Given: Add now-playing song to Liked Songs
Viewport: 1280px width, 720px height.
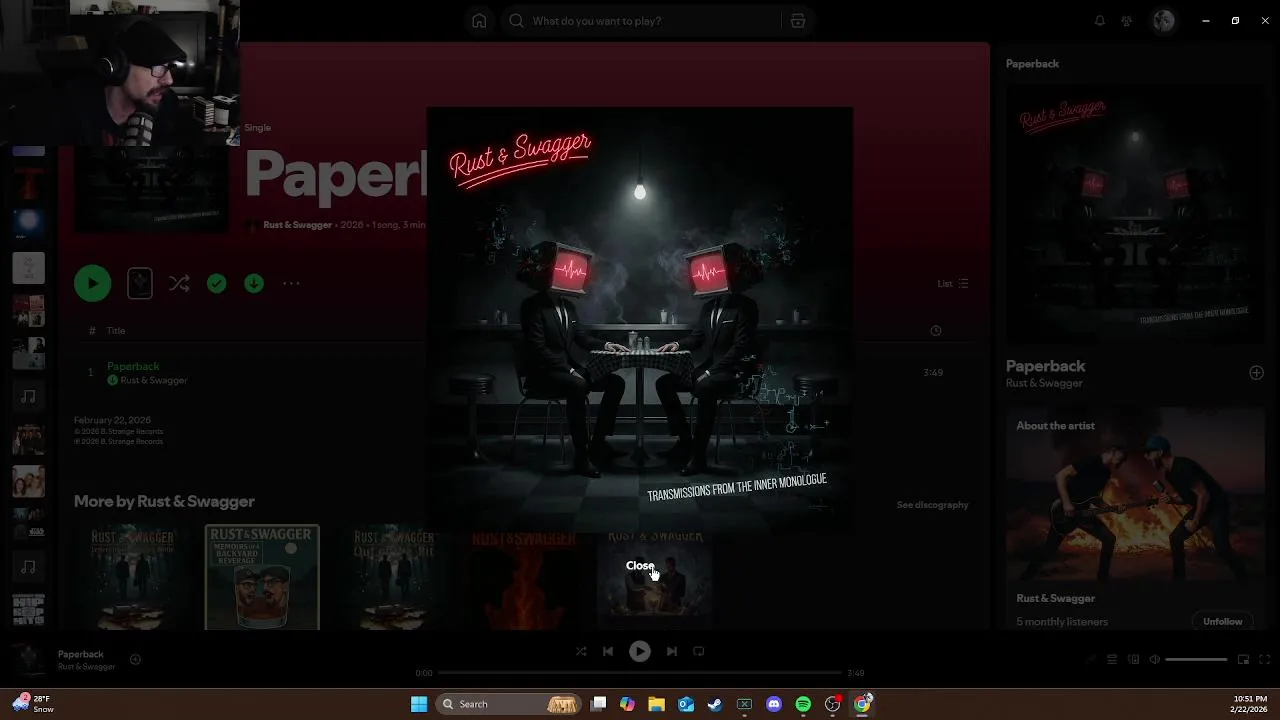Looking at the screenshot, I should coord(135,659).
